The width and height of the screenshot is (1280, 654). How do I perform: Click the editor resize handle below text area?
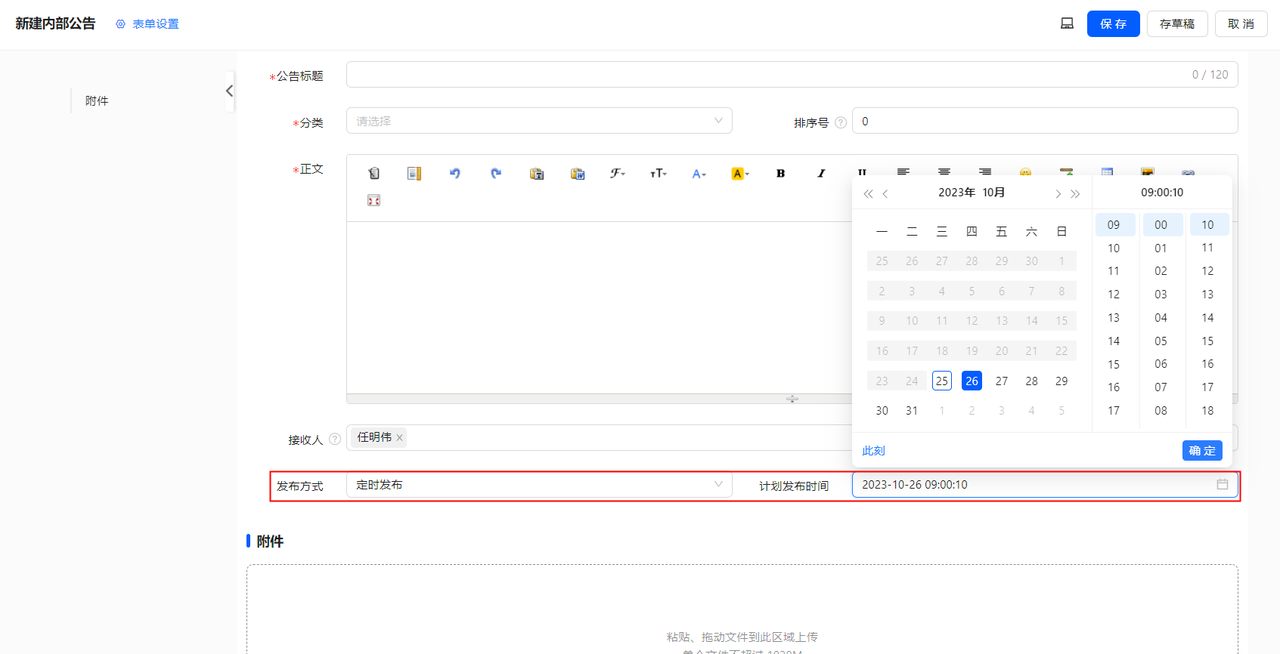[792, 398]
